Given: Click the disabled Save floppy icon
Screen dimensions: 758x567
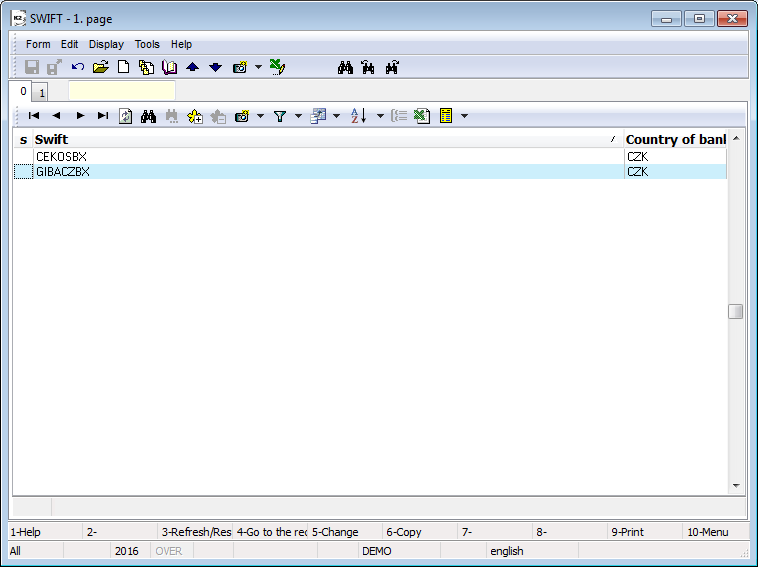Looking at the screenshot, I should pos(32,67).
